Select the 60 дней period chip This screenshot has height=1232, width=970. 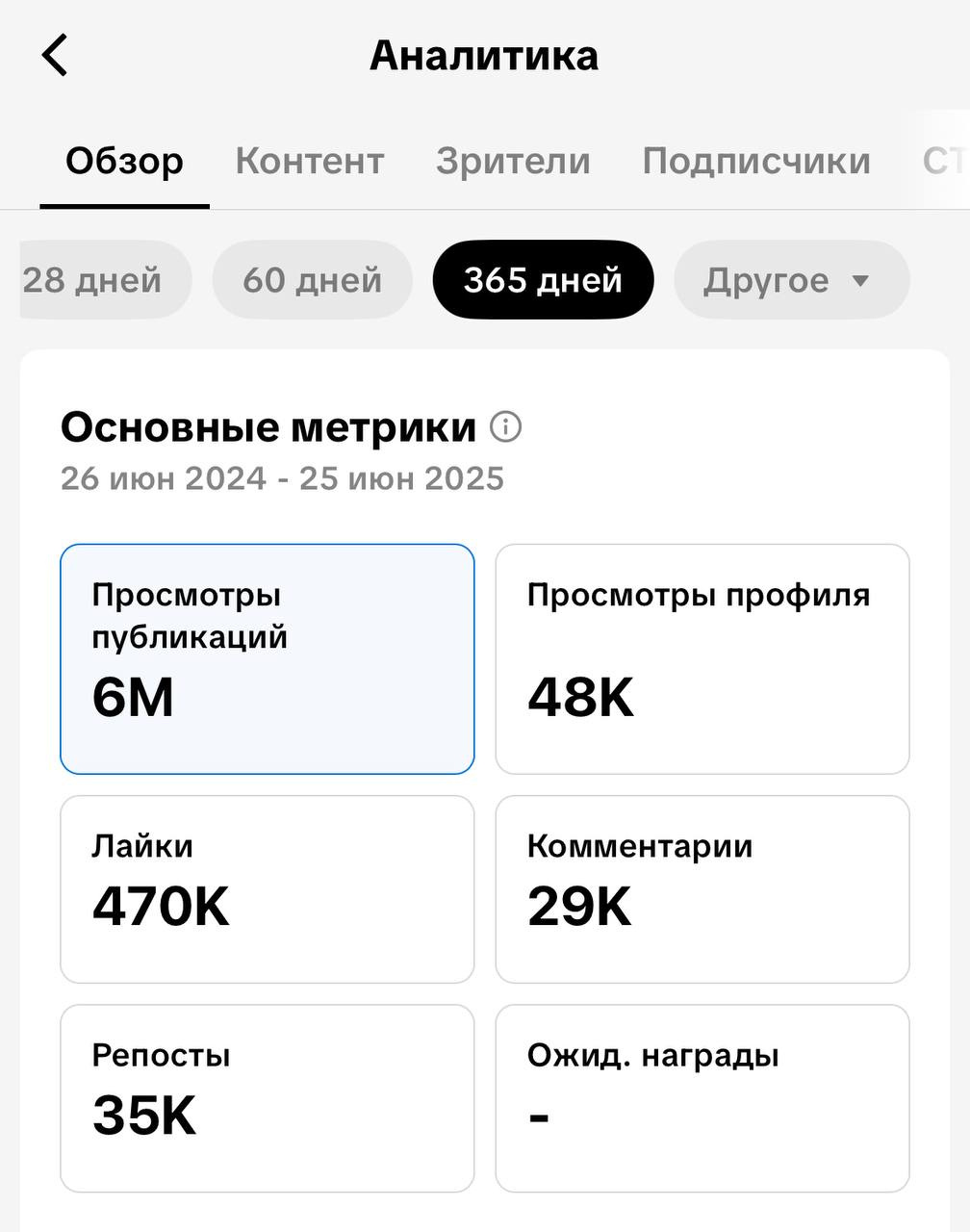(x=312, y=280)
